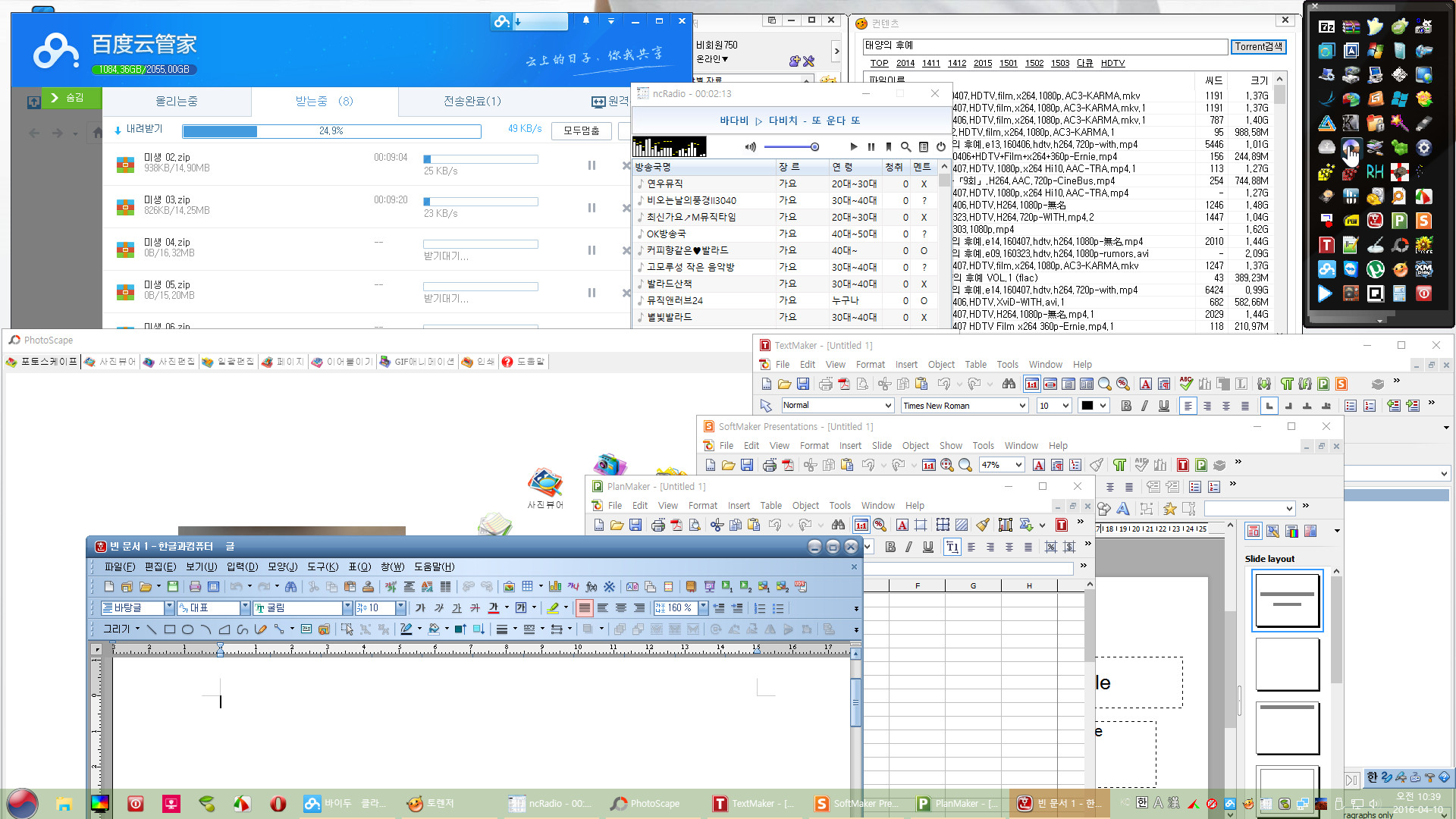Switch to 올리는중 tab in Baidu Cloud
This screenshot has width=1456, height=819.
[176, 101]
